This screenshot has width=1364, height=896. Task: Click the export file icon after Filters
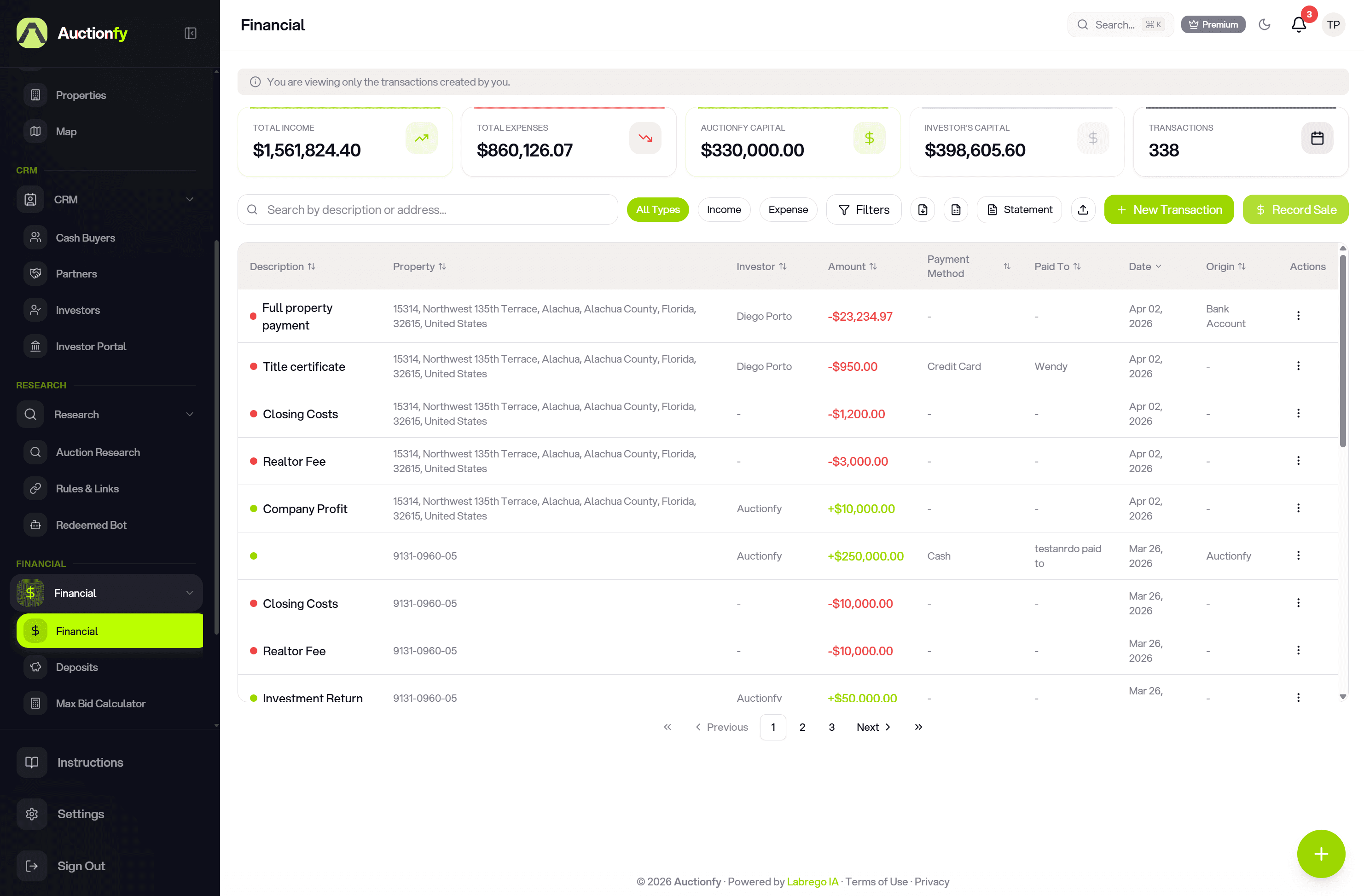click(923, 210)
